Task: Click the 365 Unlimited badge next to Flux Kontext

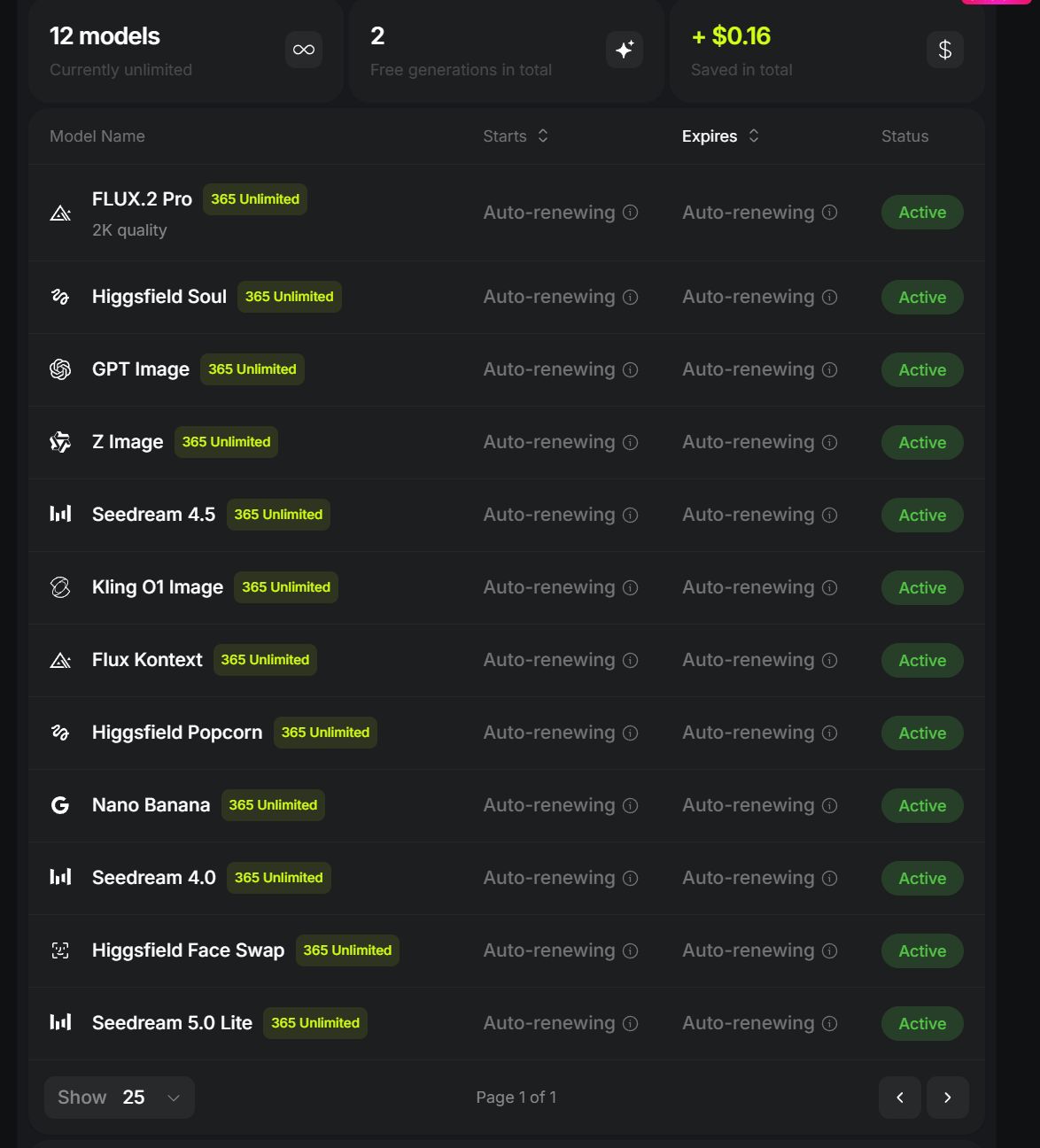Action: 265,660
